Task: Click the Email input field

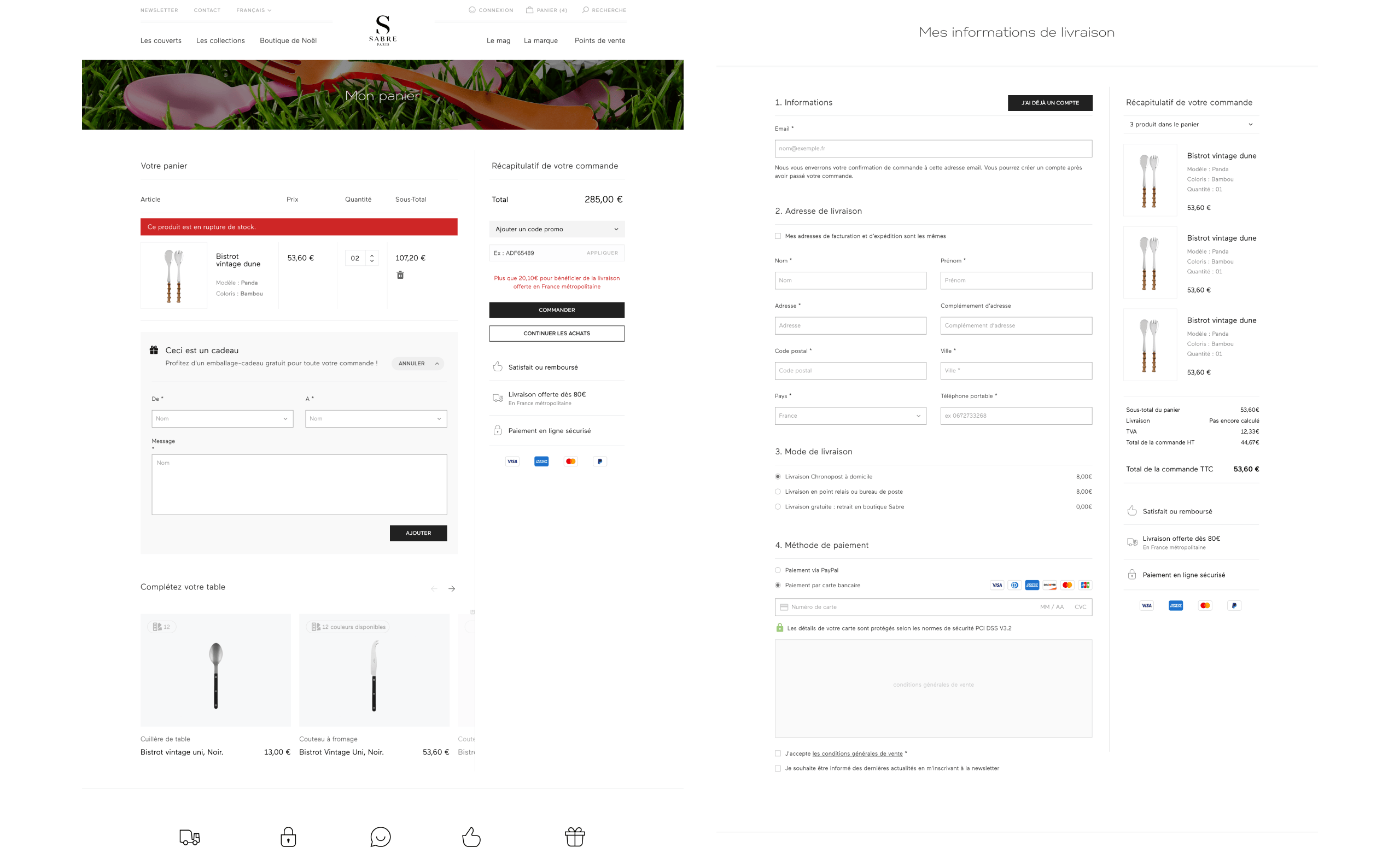Action: click(933, 149)
